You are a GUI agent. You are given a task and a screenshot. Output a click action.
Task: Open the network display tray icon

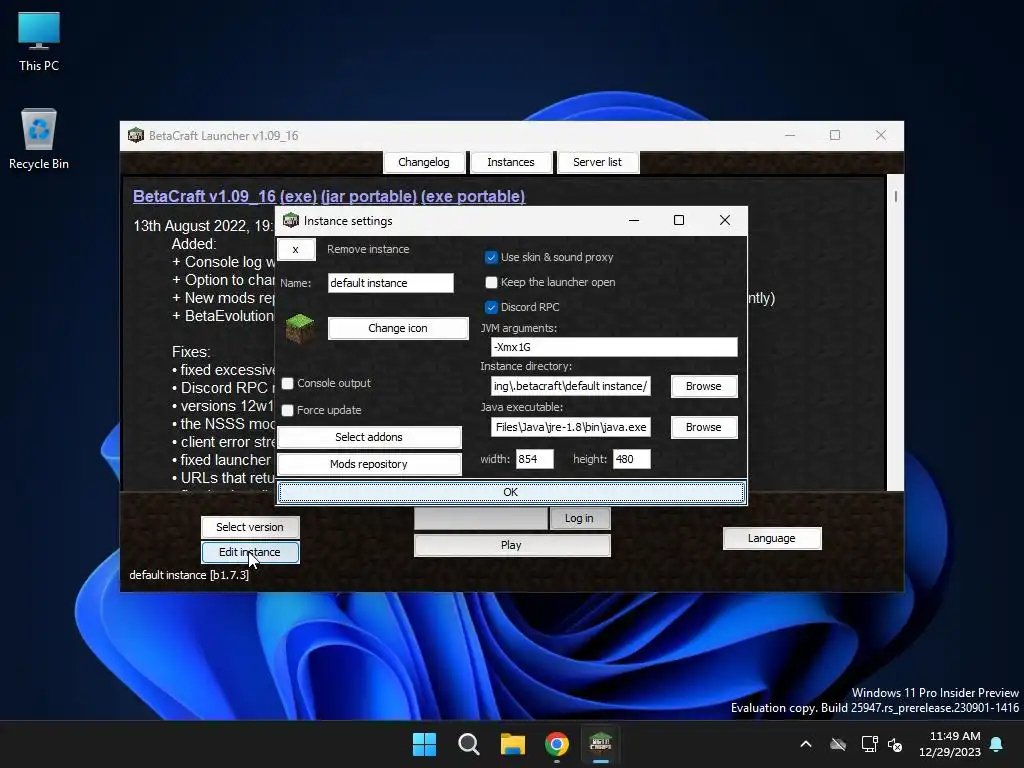pyautogui.click(x=869, y=744)
